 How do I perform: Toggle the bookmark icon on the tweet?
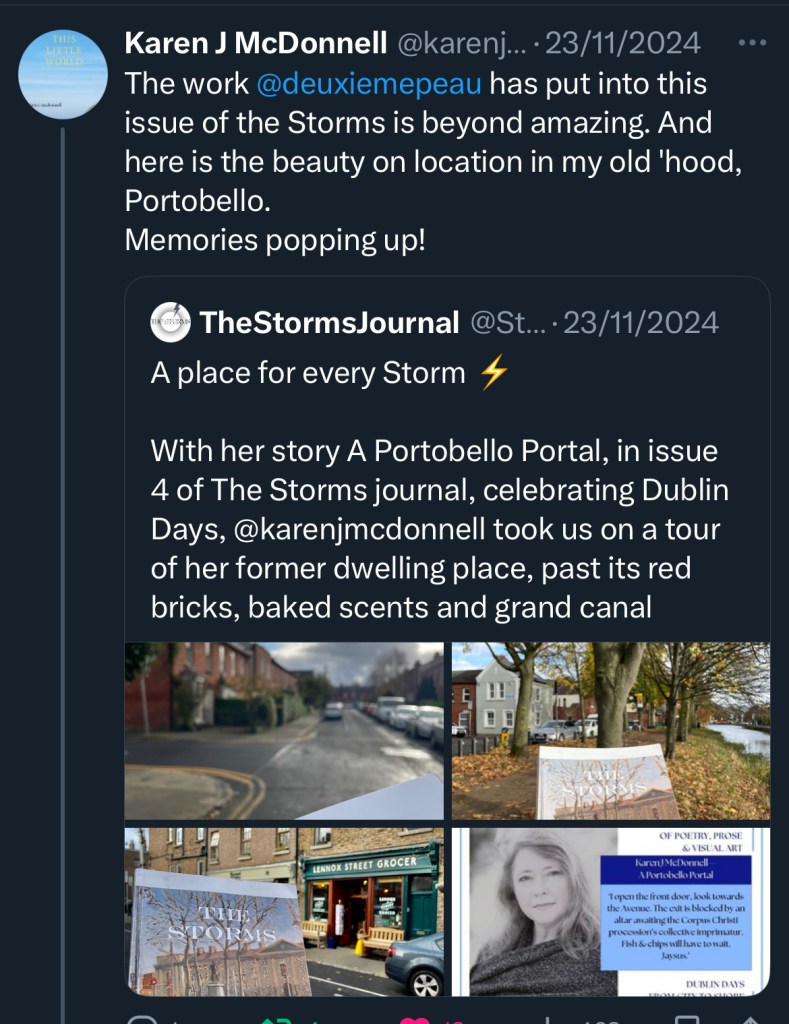[x=687, y=1019]
